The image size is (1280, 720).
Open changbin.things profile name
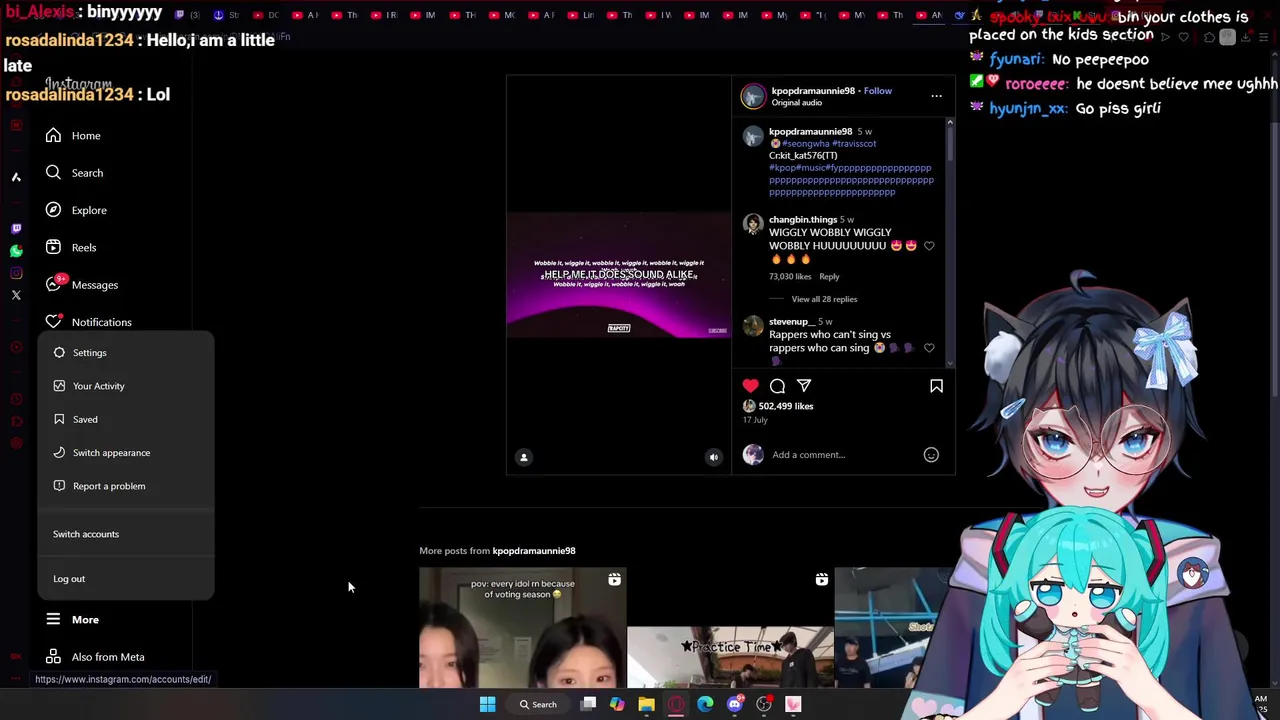coord(803,220)
